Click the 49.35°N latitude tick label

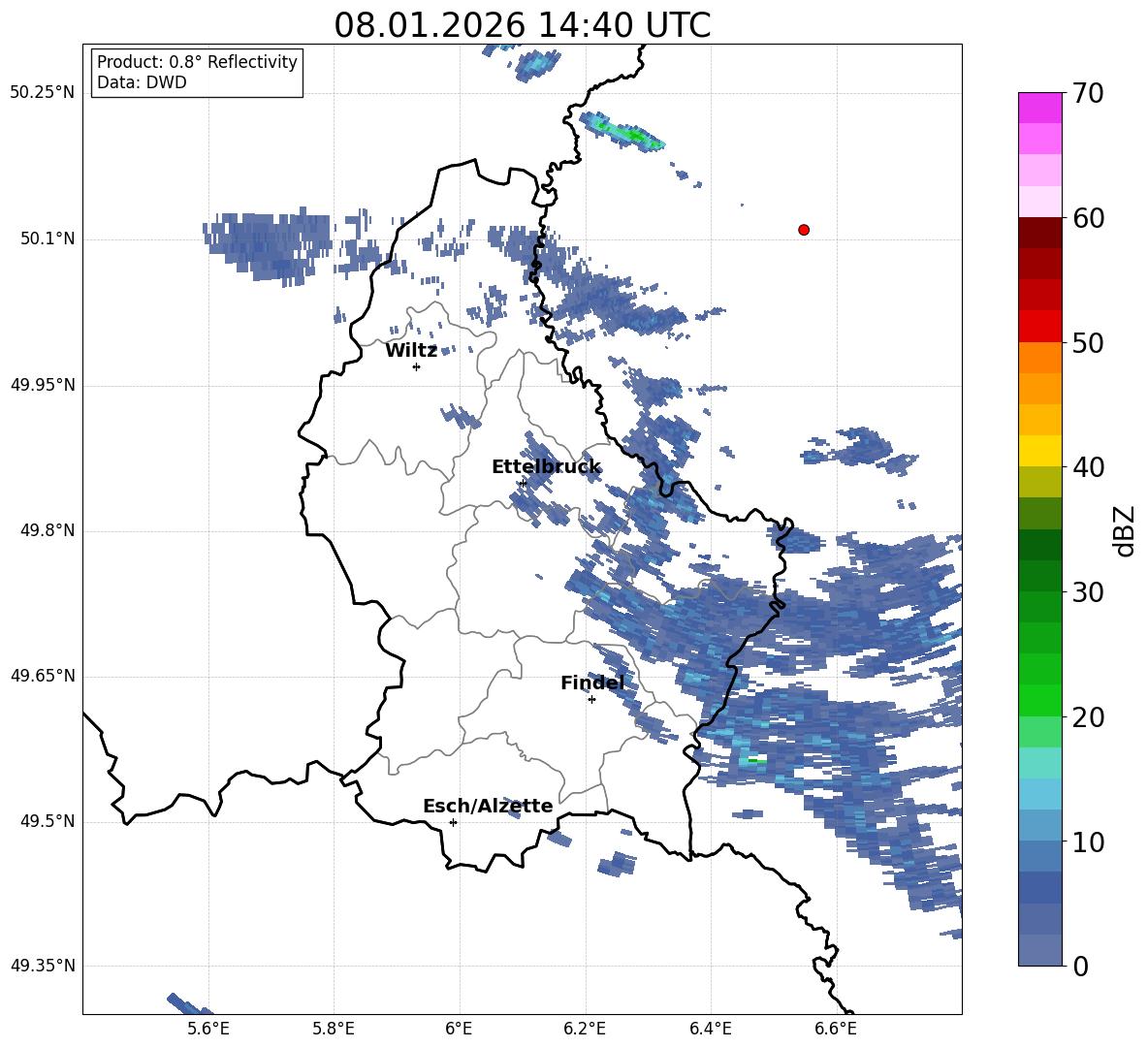pos(43,966)
